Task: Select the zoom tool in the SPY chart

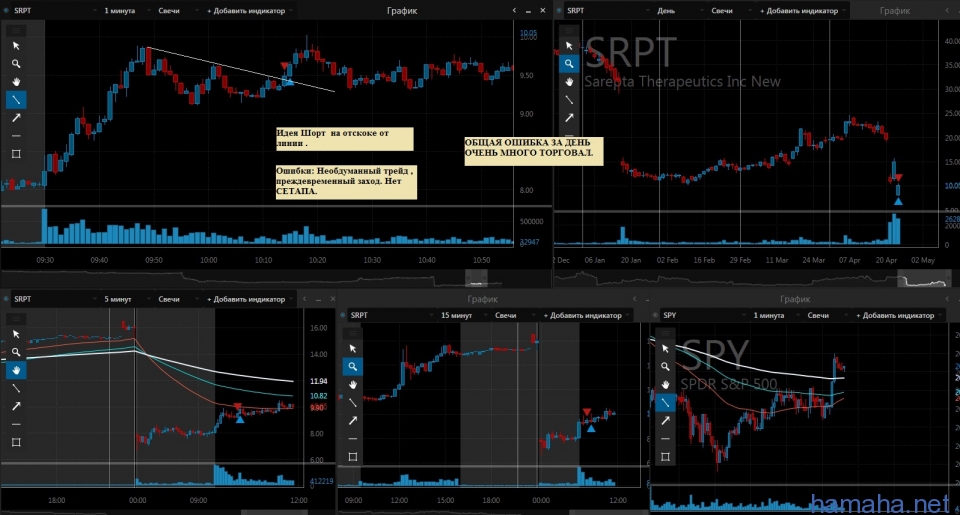Action: point(666,366)
